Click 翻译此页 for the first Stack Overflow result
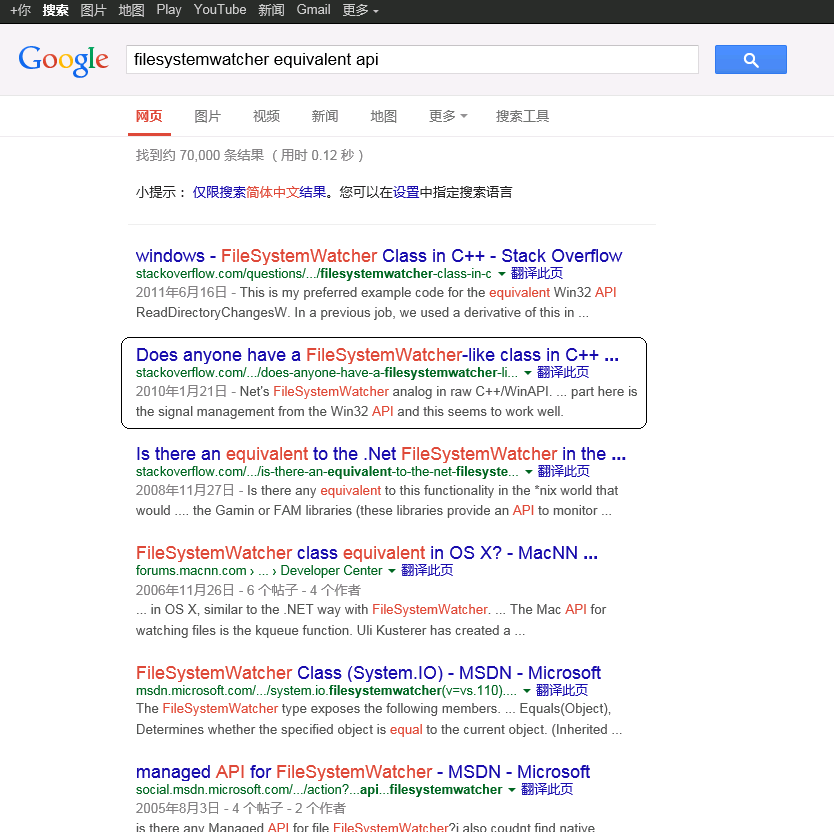This screenshot has height=832, width=834. pos(537,273)
